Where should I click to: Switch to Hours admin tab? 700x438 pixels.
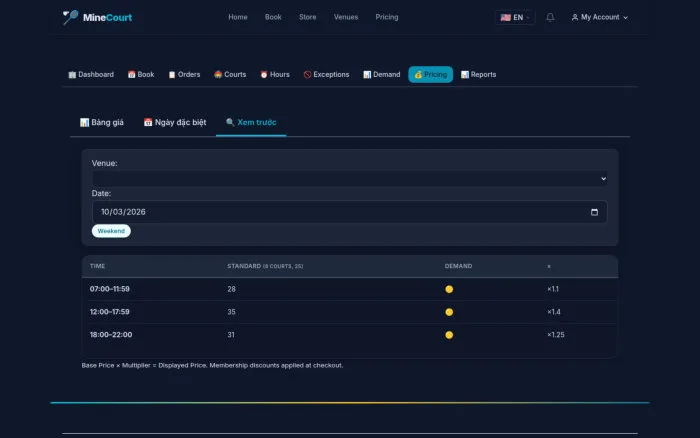[275, 75]
